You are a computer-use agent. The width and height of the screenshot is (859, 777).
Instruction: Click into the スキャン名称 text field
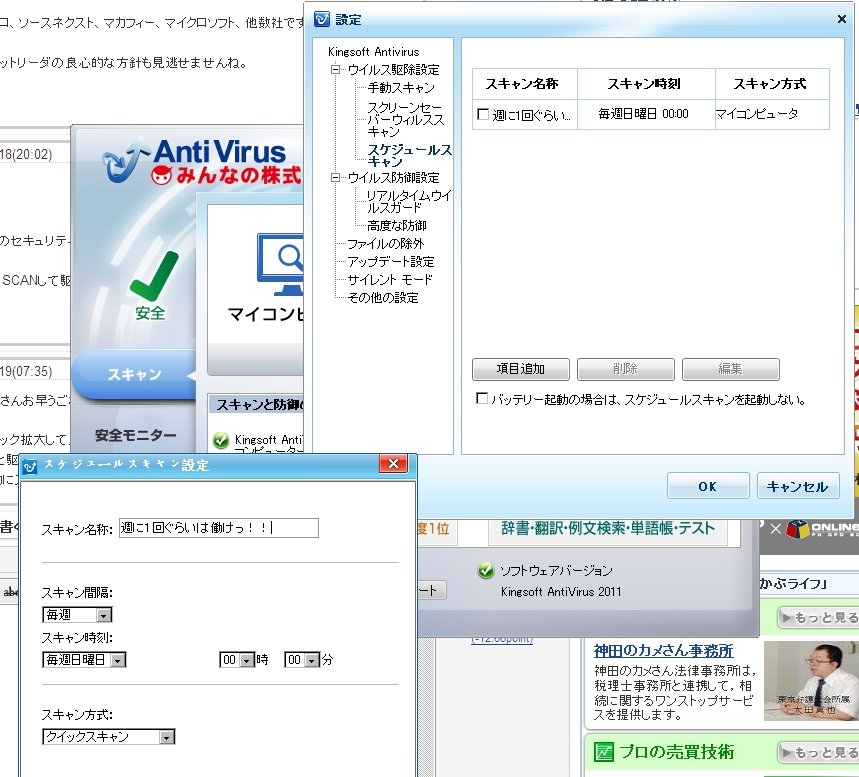click(219, 528)
